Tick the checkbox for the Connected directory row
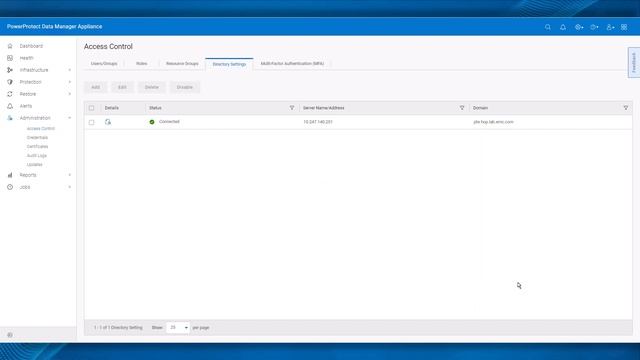 click(91, 122)
